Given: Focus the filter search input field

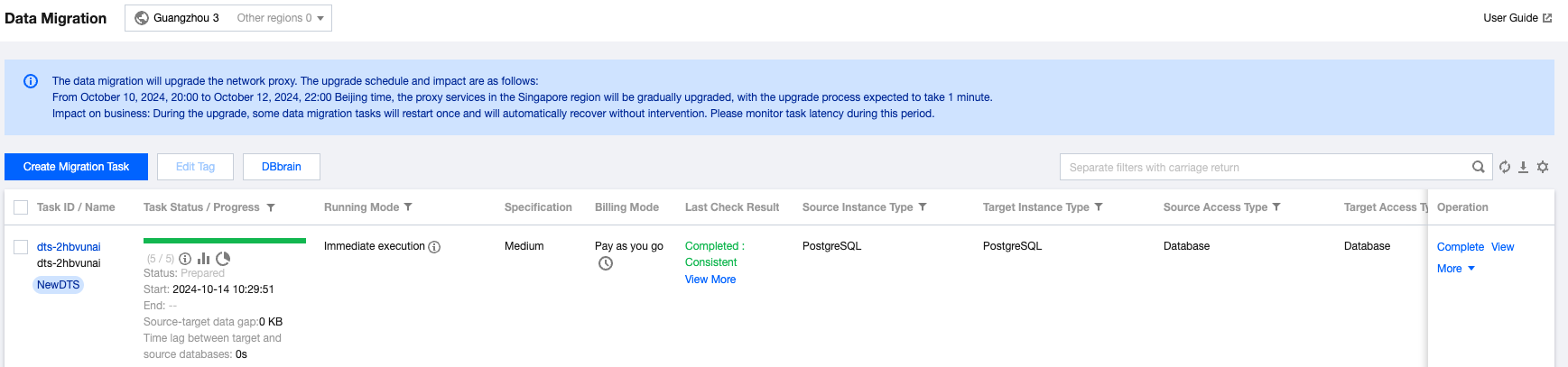Looking at the screenshot, I should coord(1264,167).
